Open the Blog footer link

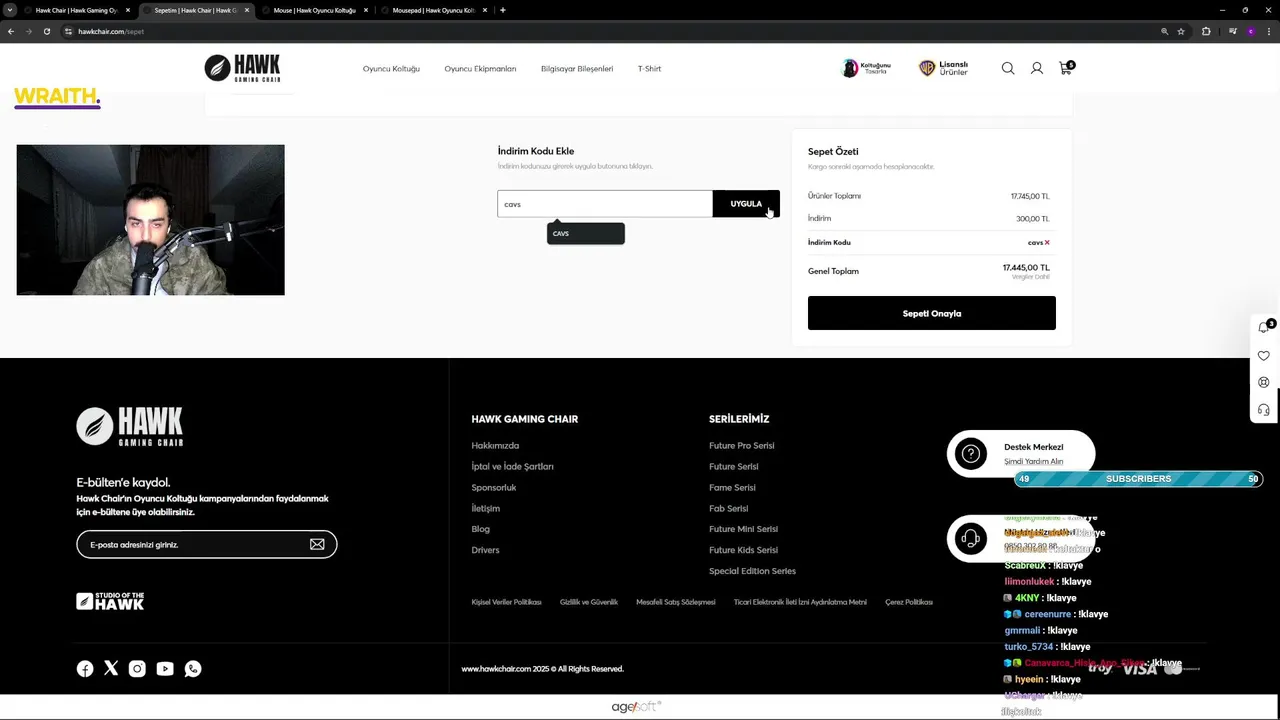[480, 529]
